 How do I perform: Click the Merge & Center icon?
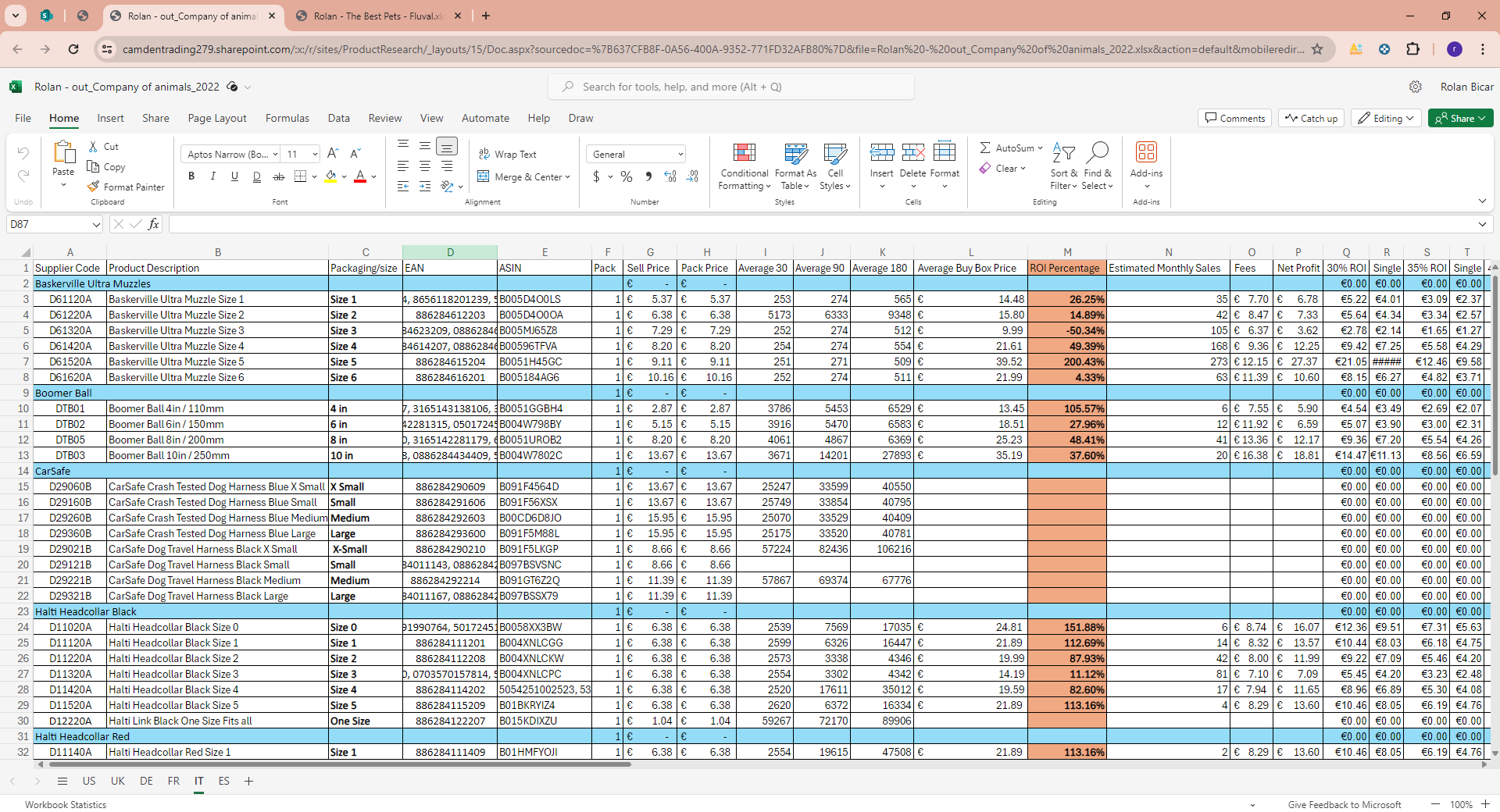(x=484, y=177)
